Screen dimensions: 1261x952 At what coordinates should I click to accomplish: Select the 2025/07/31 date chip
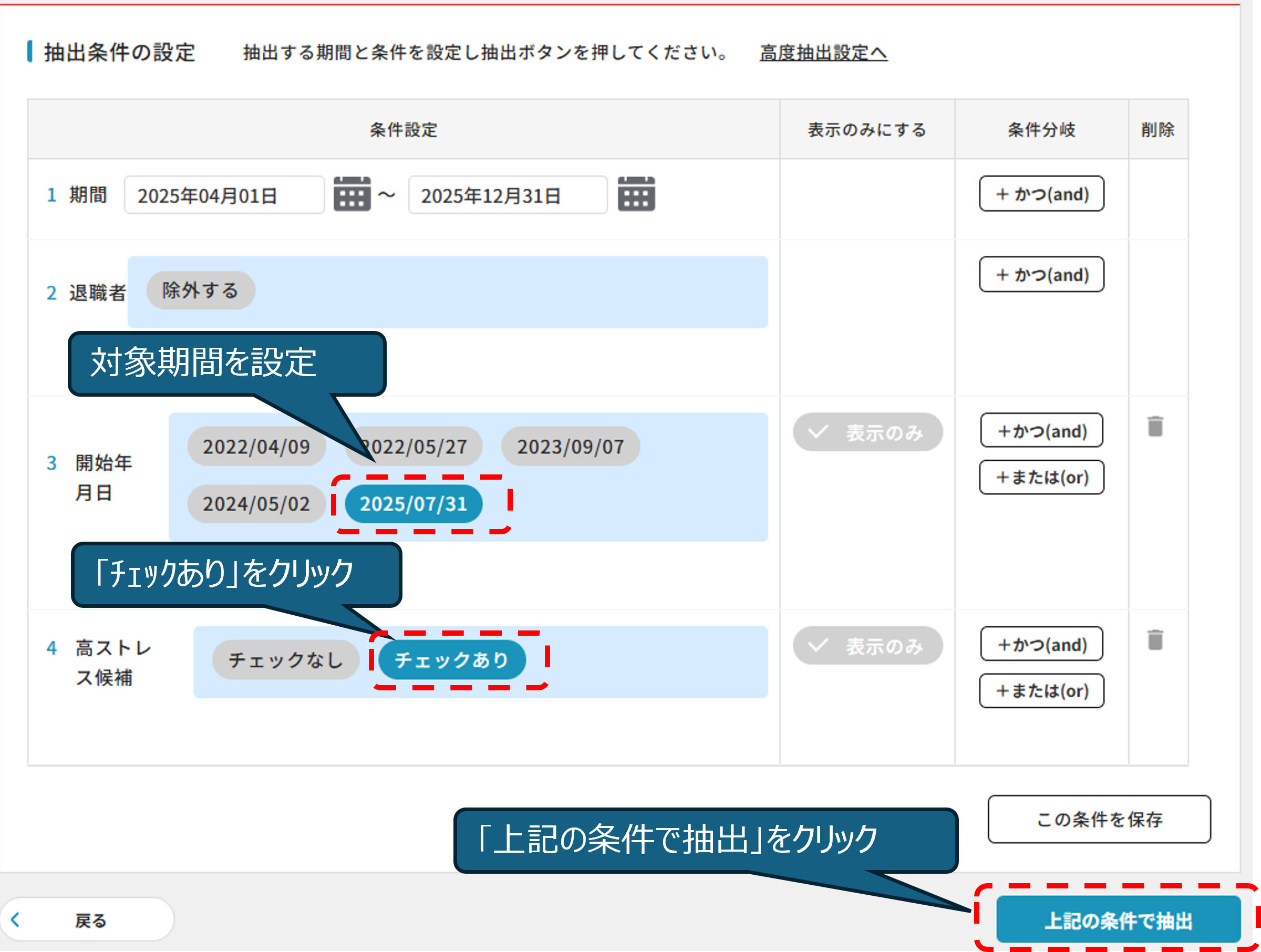(414, 504)
